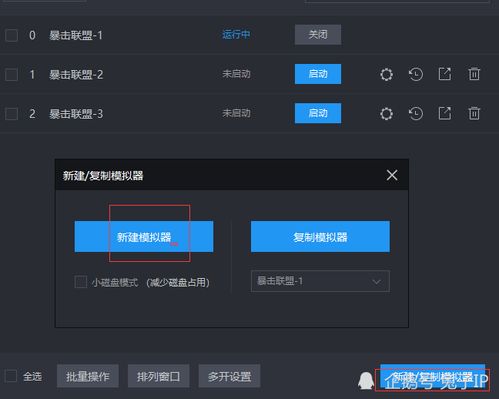
Task: Create desktop shortcut icon for 暴击联盟-2
Action: click(445, 74)
